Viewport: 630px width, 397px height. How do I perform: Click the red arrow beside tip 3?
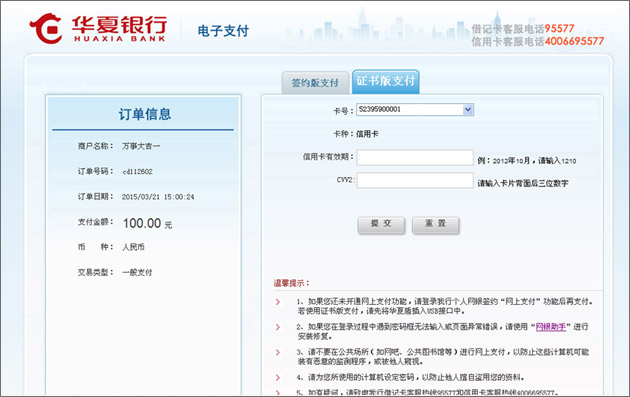tap(278, 352)
